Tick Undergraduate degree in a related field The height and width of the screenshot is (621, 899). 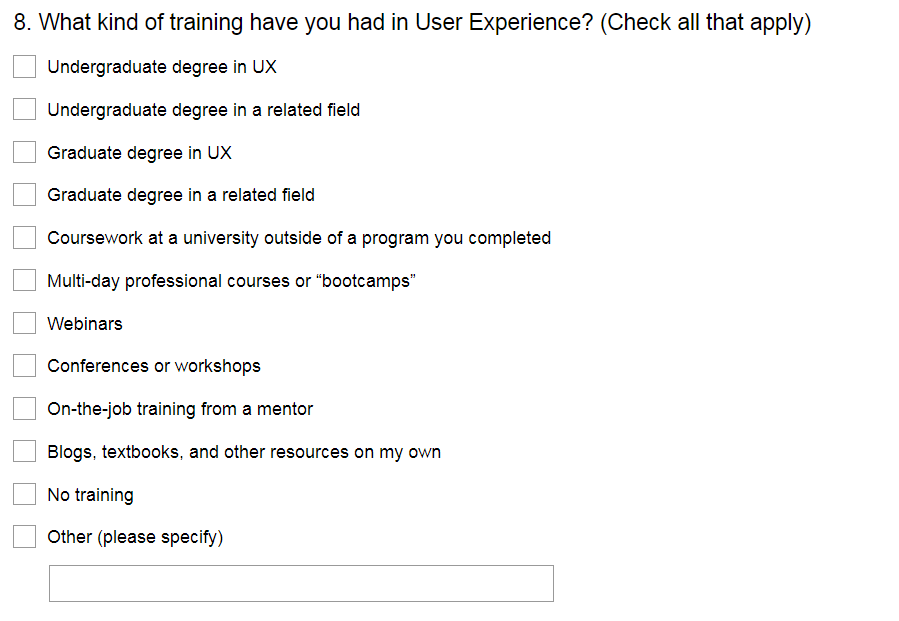pos(25,110)
